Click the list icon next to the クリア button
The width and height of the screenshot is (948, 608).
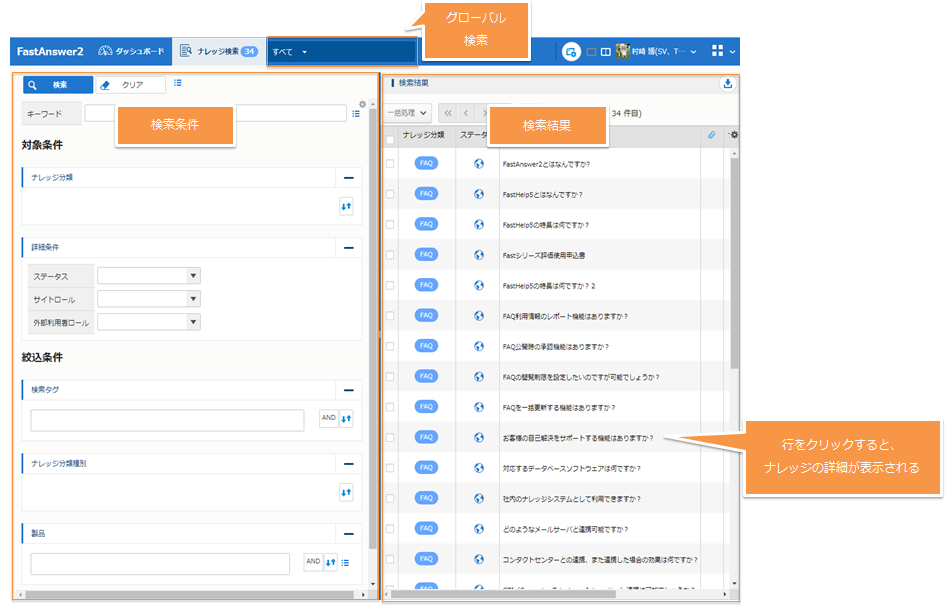coord(177,84)
